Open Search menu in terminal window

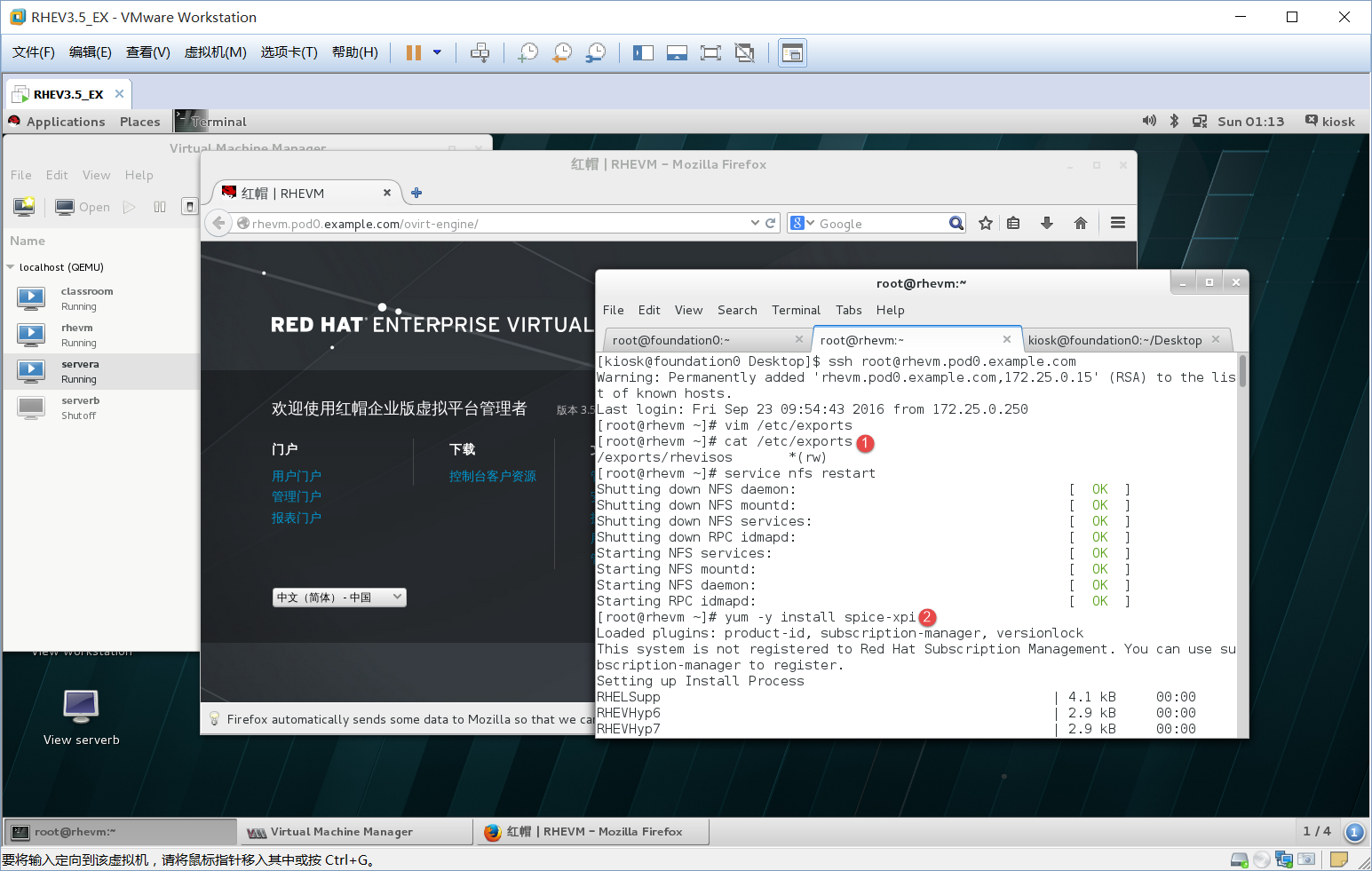[x=737, y=310]
